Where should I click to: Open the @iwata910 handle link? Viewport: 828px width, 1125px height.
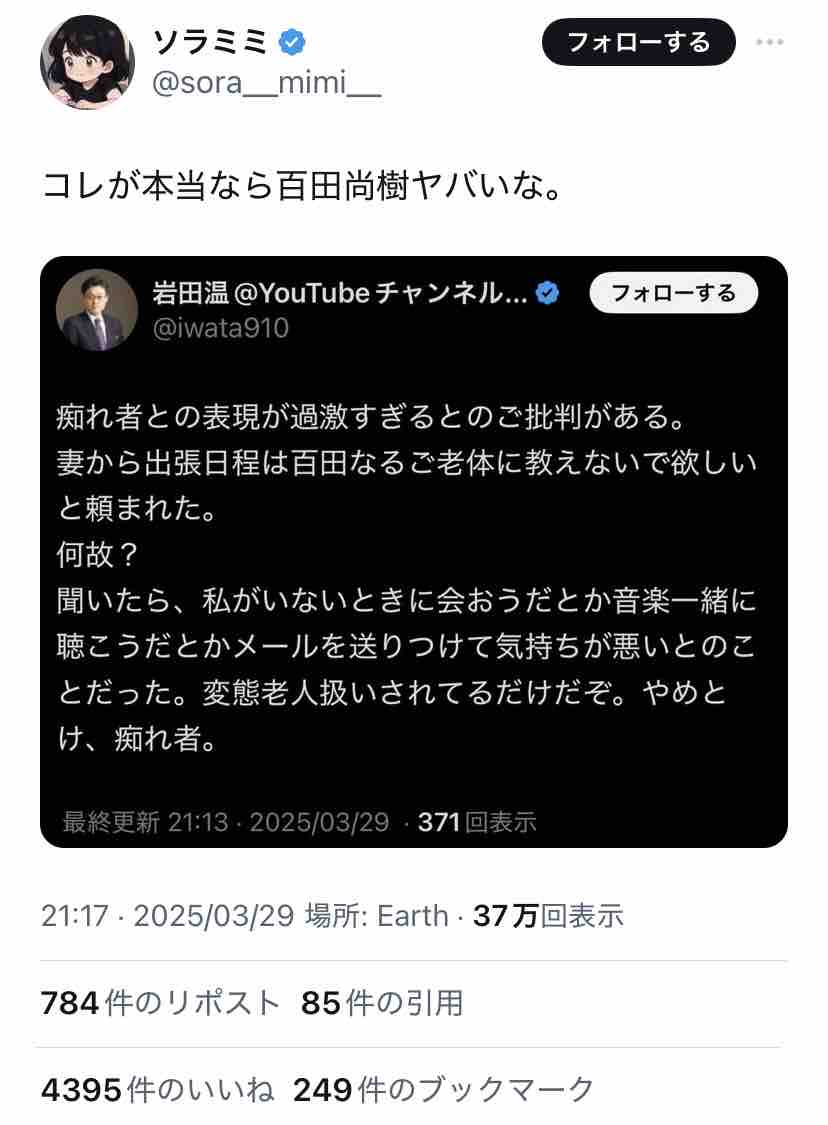220,327
